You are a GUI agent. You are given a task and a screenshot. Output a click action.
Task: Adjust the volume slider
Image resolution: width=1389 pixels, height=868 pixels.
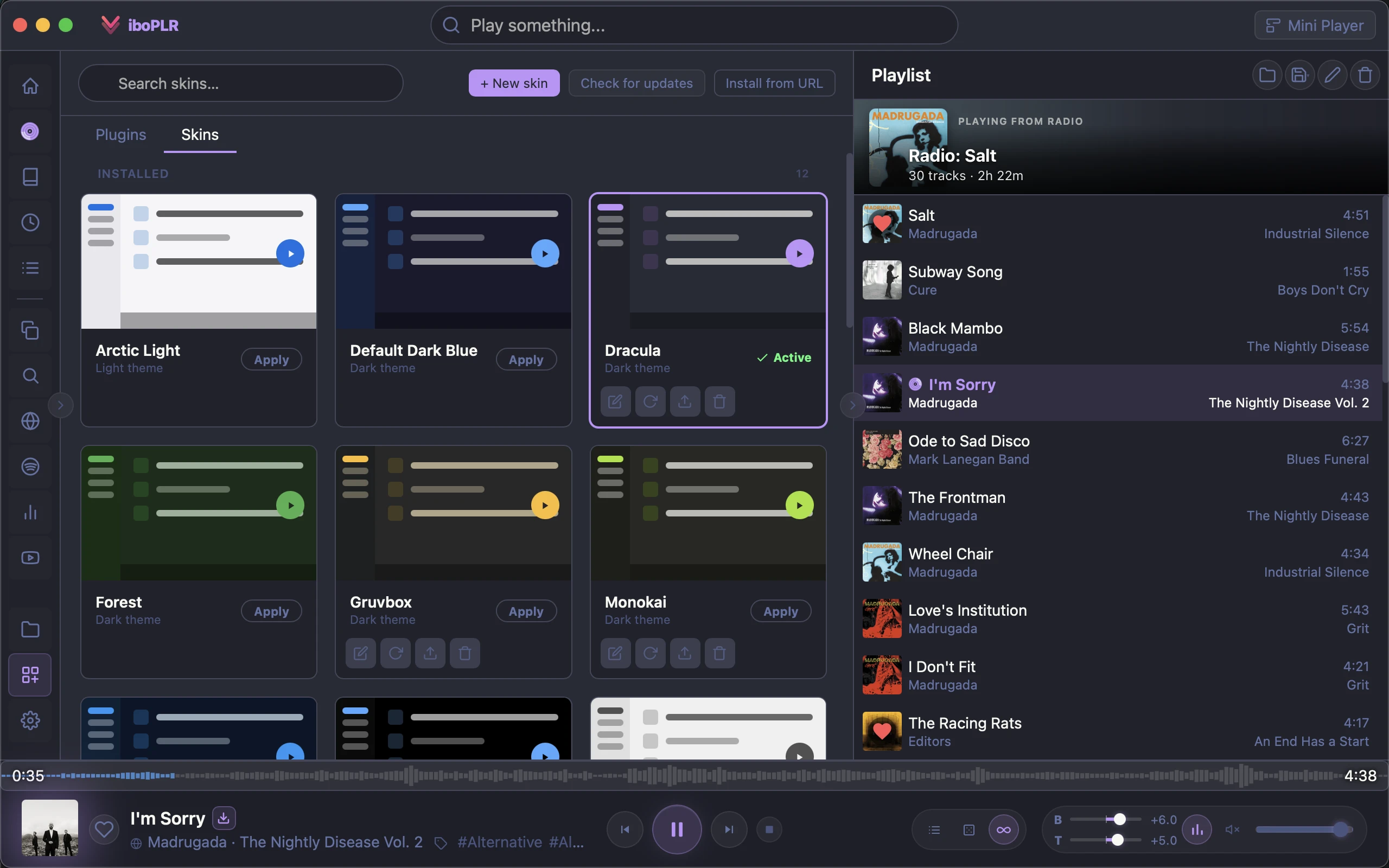point(1304,829)
